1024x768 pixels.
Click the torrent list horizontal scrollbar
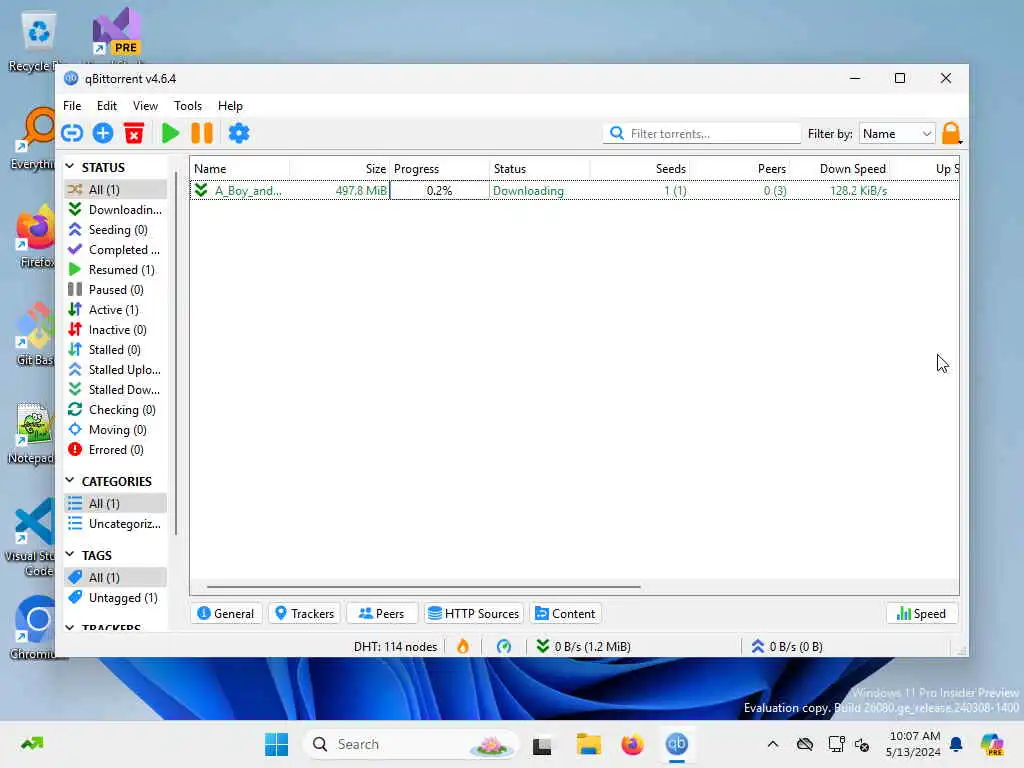coord(423,587)
